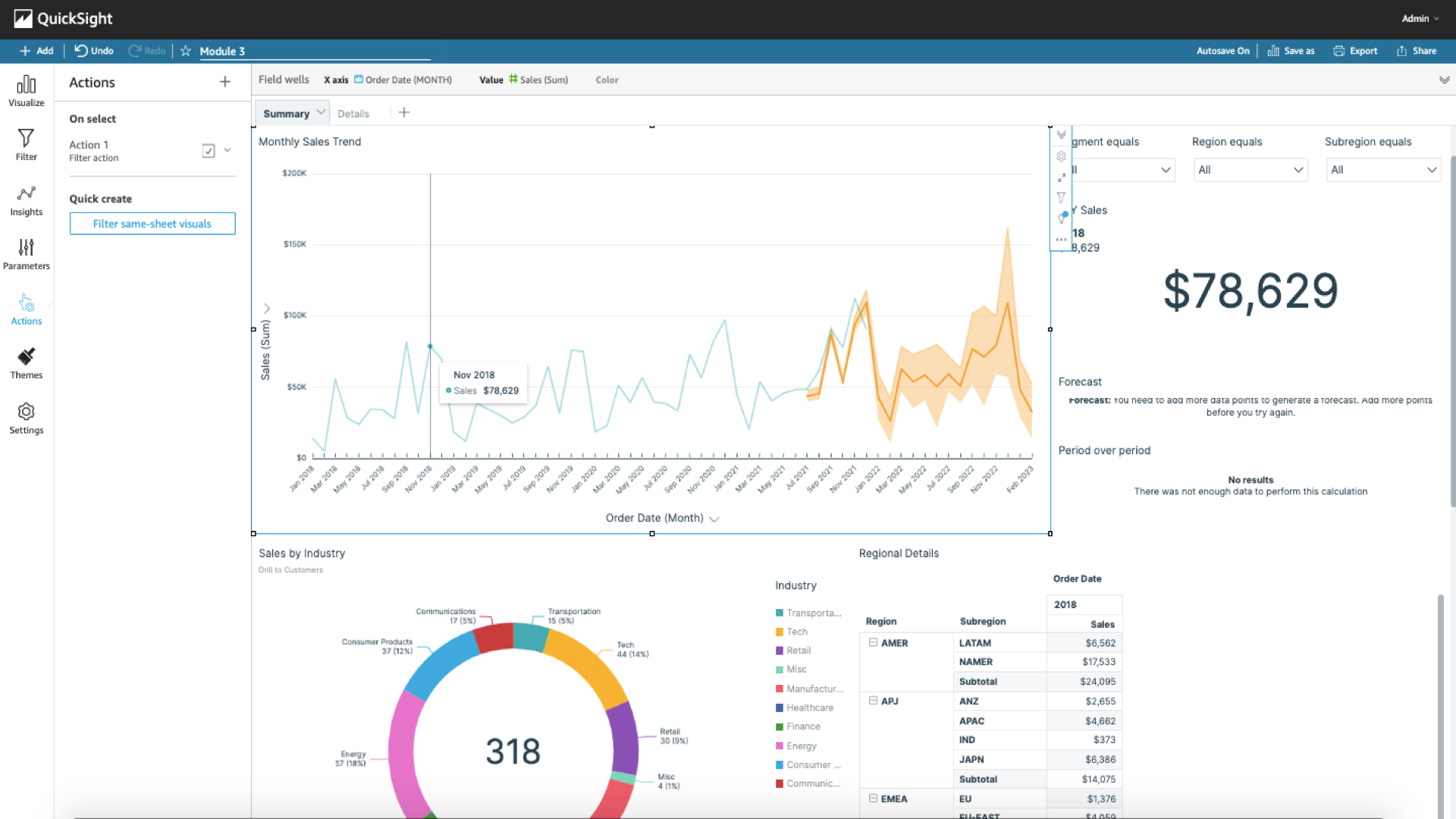Click Order Date (MONTH) X axis field
The width and height of the screenshot is (1456, 819).
pos(403,80)
